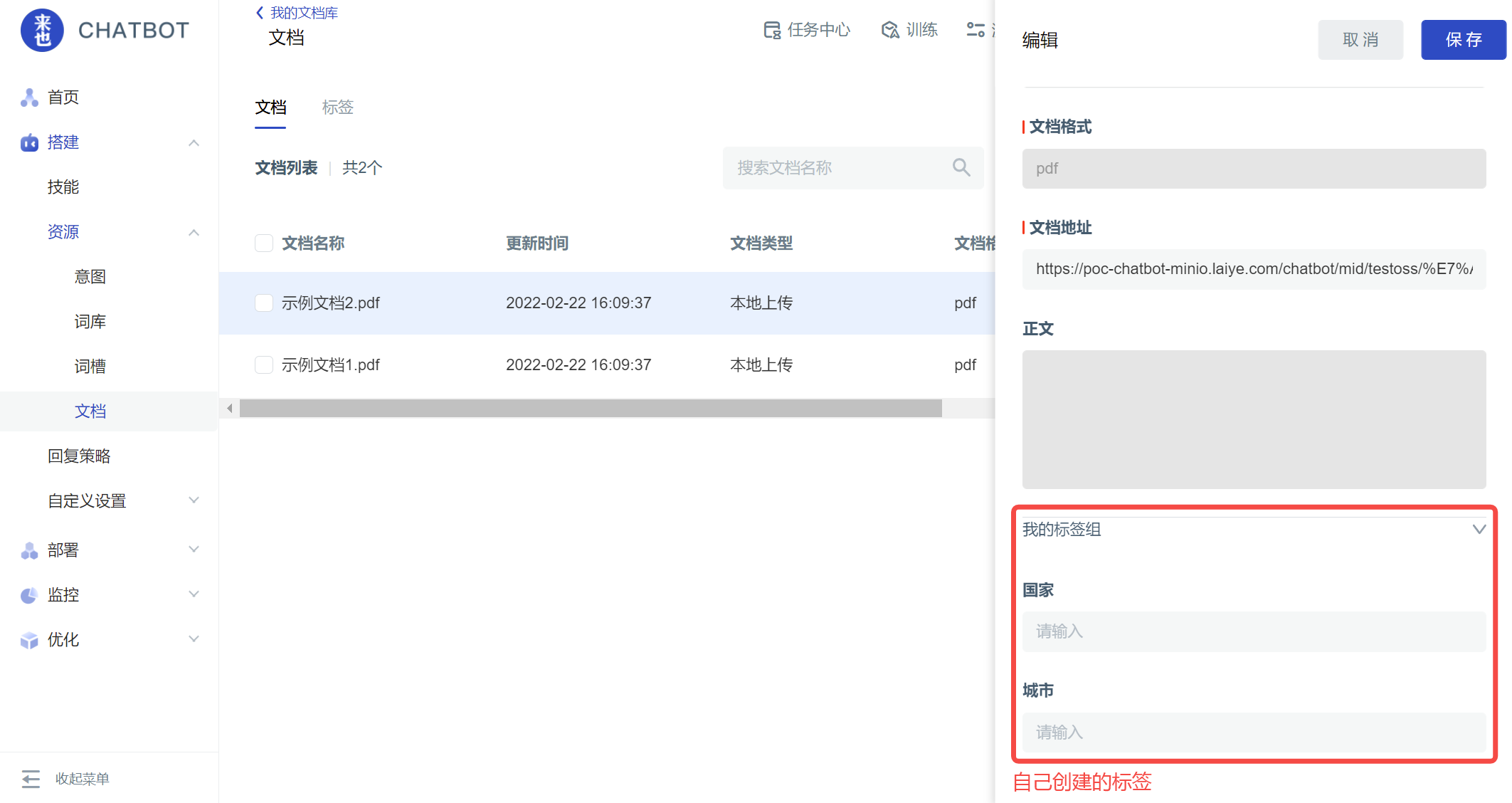Click the 任务中心 task center icon
This screenshot has height=803, width=1512.
tap(772, 30)
